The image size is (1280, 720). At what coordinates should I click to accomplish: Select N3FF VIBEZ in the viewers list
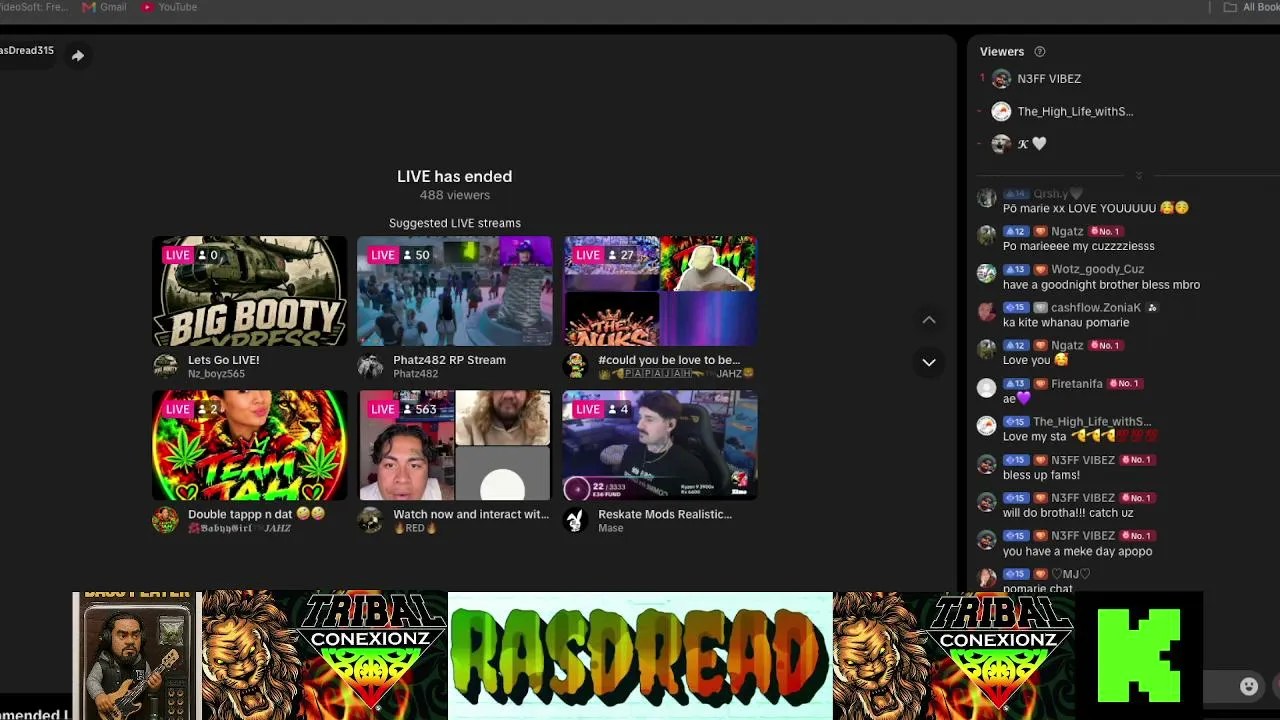pos(1049,79)
